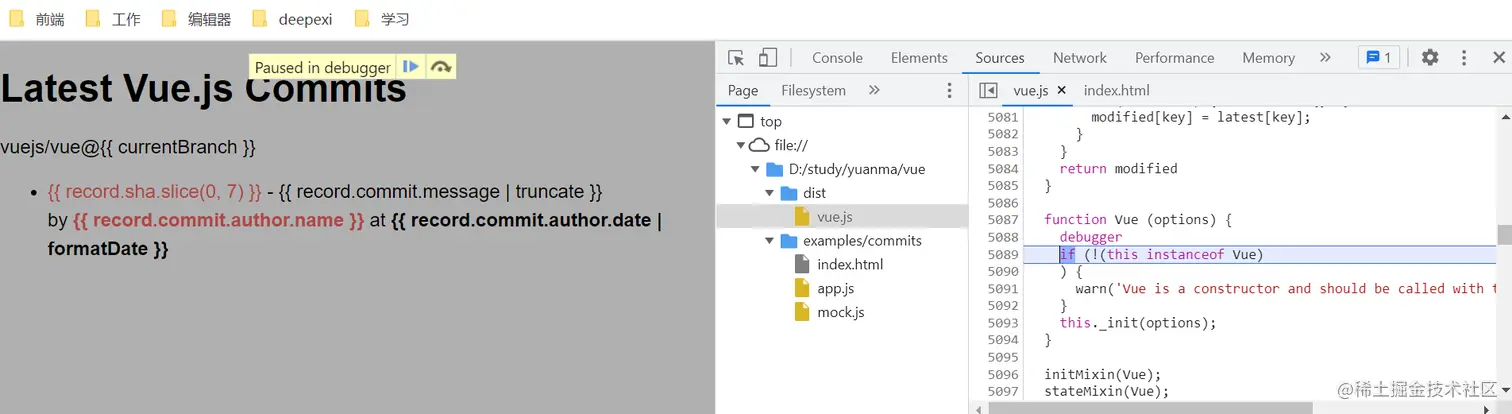
Task: Click the vertical scrollbar thumb in editor
Action: click(1504, 234)
